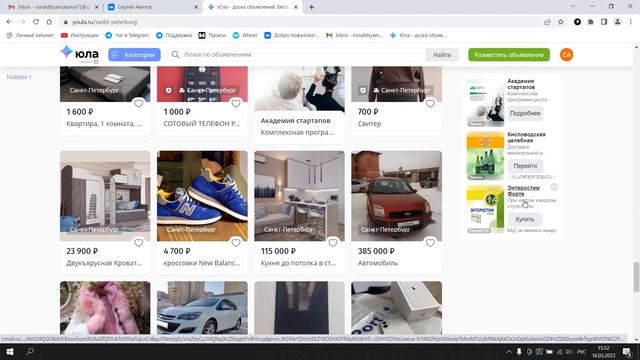This screenshot has width=640, height=360.
Task: Click the page vertical scrollbar thumb
Action: click(636, 277)
